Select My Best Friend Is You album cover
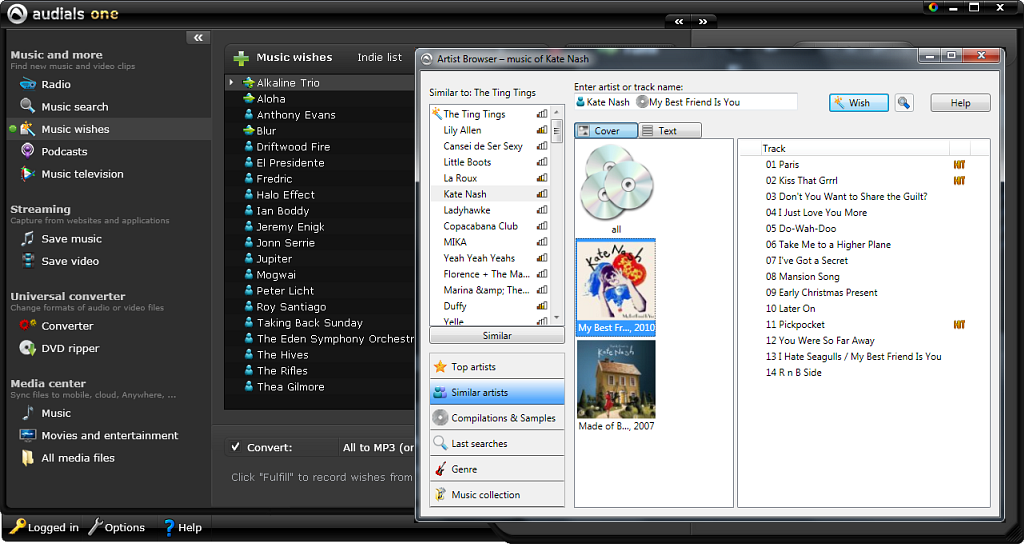The width and height of the screenshot is (1024, 544). coord(616,287)
